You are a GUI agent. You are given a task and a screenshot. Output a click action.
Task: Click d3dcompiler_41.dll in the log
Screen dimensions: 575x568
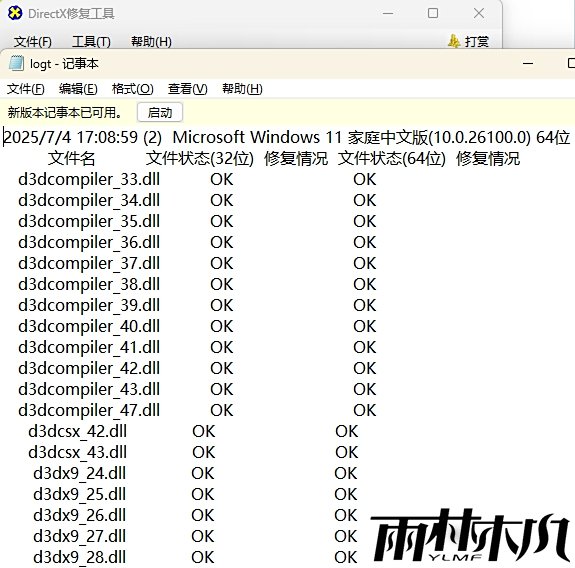coord(89,348)
